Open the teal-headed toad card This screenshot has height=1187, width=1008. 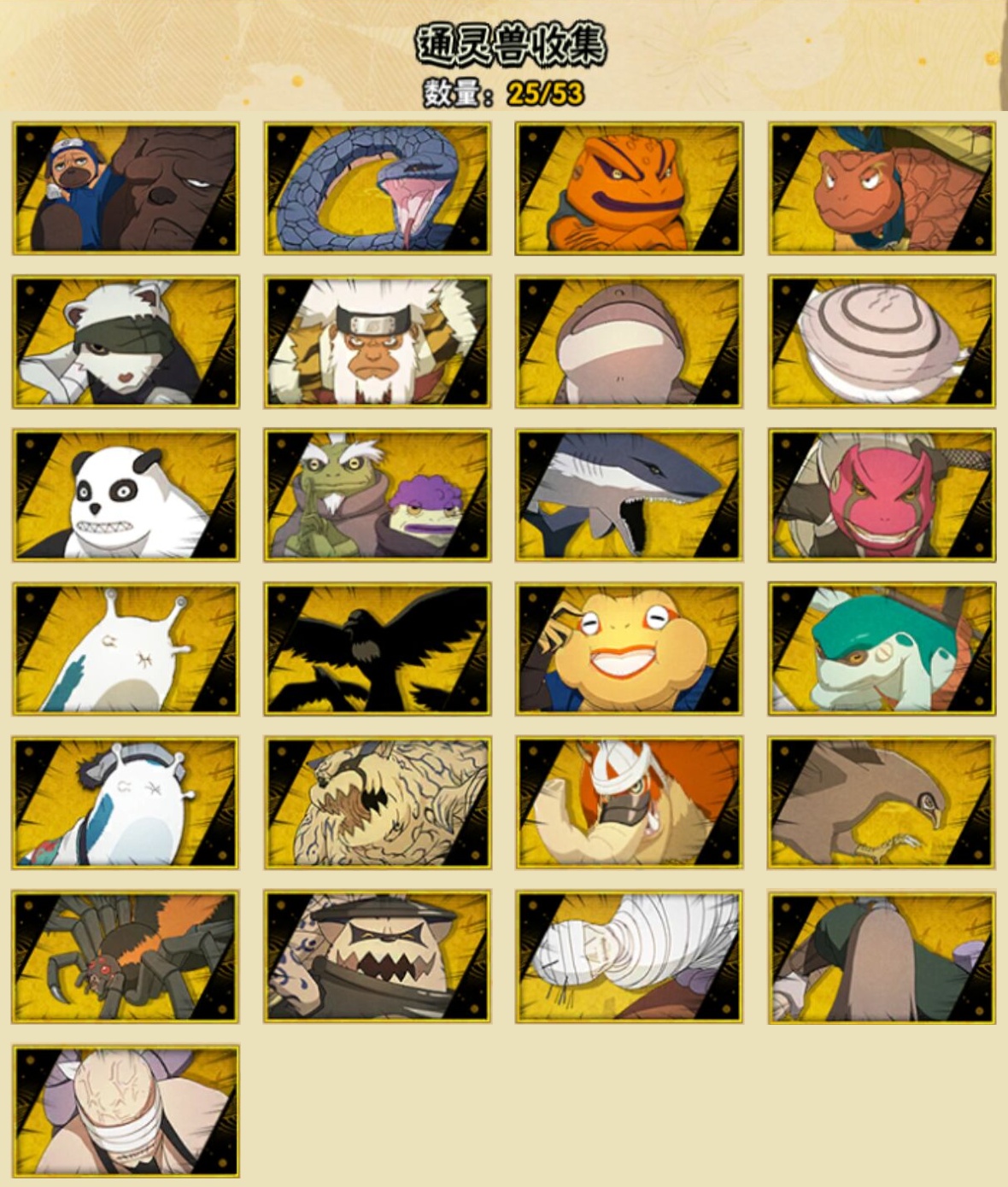click(882, 649)
